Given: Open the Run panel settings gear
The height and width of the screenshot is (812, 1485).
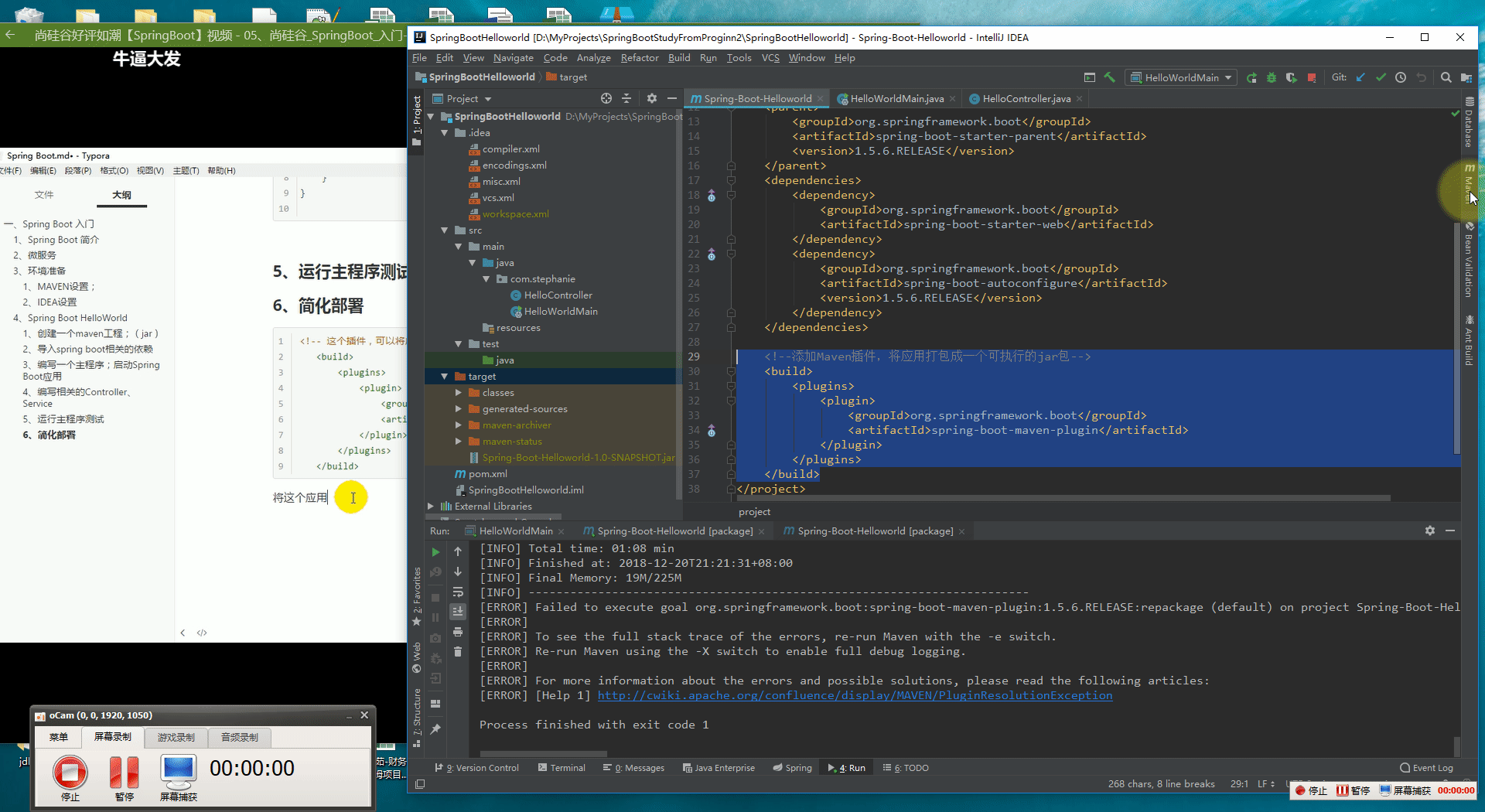Looking at the screenshot, I should 1430,531.
